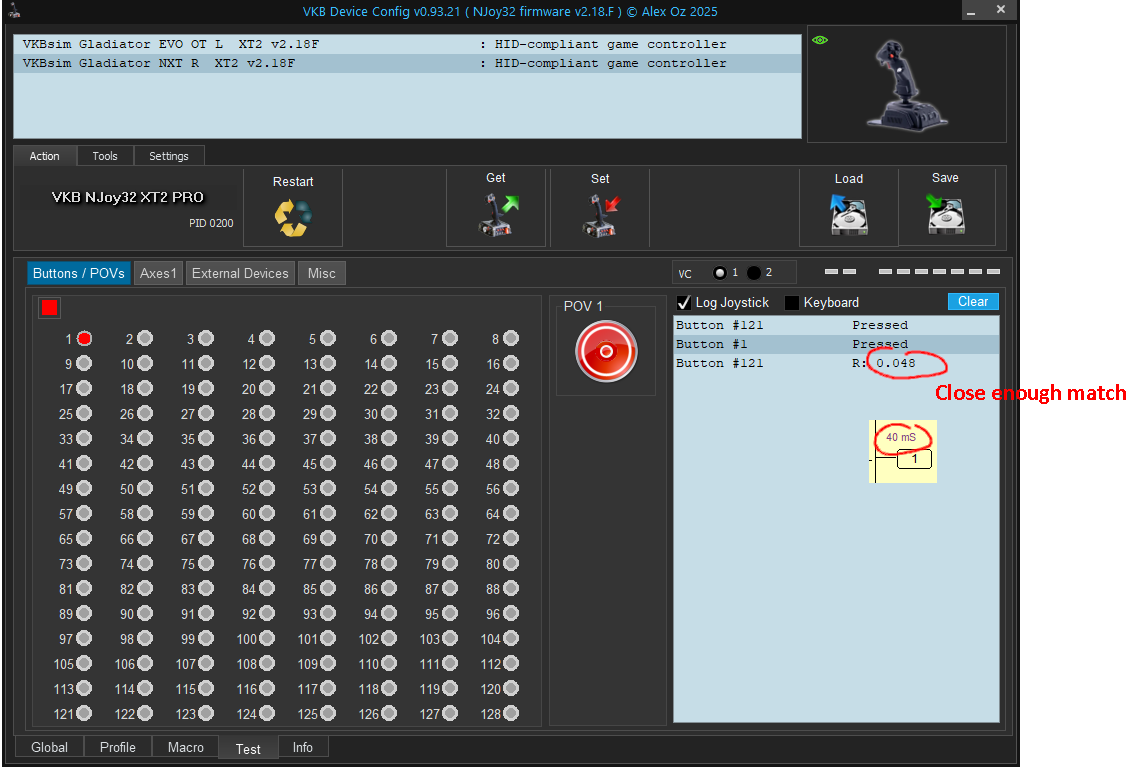Enable the Log Joystick checkbox
Viewport: 1138px width, 767px height.
pyautogui.click(x=684, y=303)
